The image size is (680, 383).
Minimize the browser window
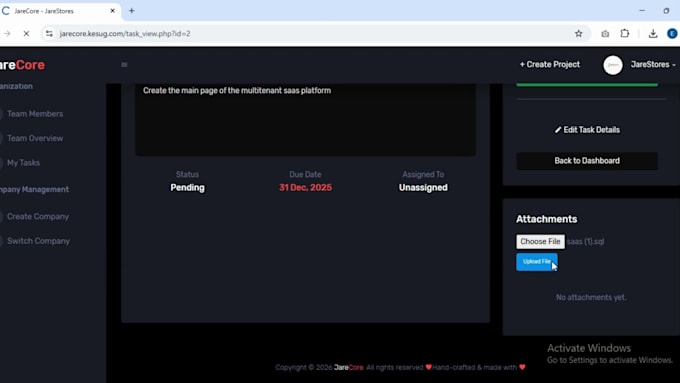[642, 10]
